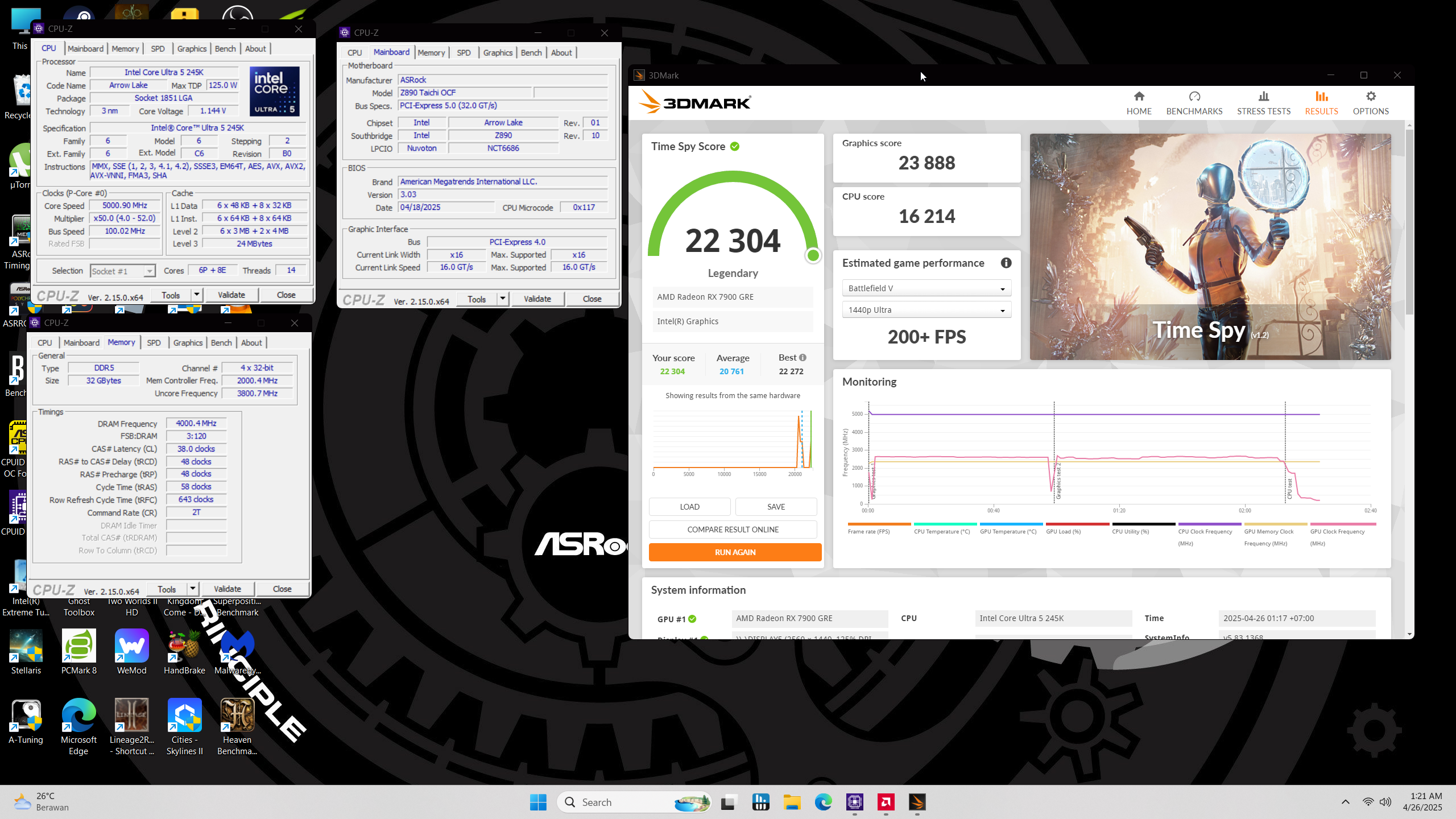
Task: Open Windows Start menu
Action: click(537, 802)
